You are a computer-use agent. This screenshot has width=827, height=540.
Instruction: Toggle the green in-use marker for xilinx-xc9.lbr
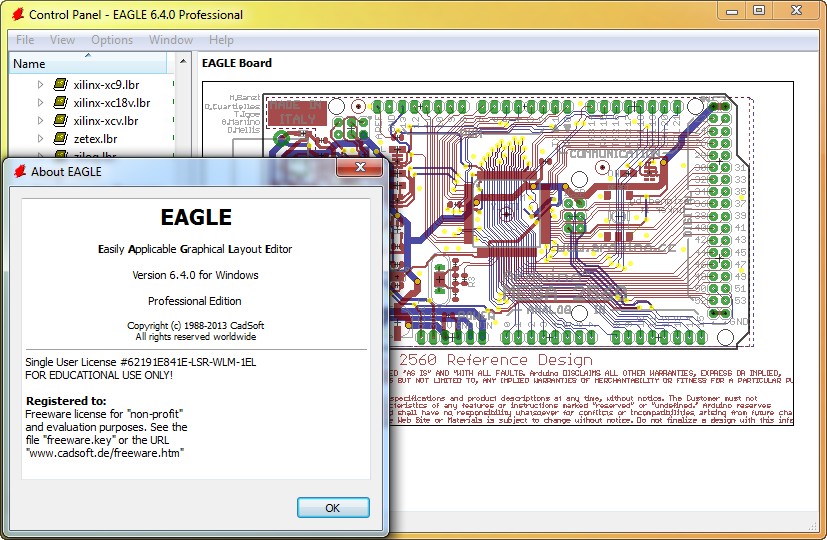(174, 85)
